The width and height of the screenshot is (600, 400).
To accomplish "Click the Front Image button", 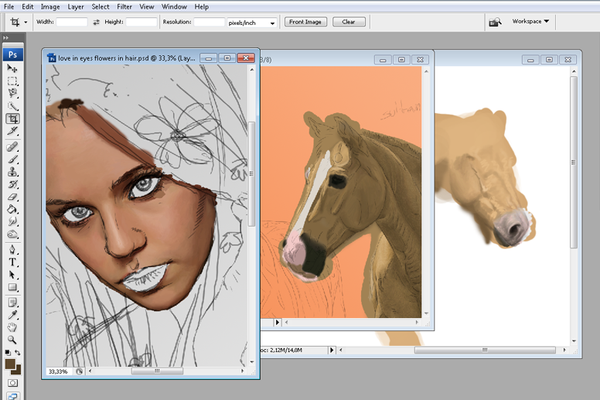I will coord(305,22).
